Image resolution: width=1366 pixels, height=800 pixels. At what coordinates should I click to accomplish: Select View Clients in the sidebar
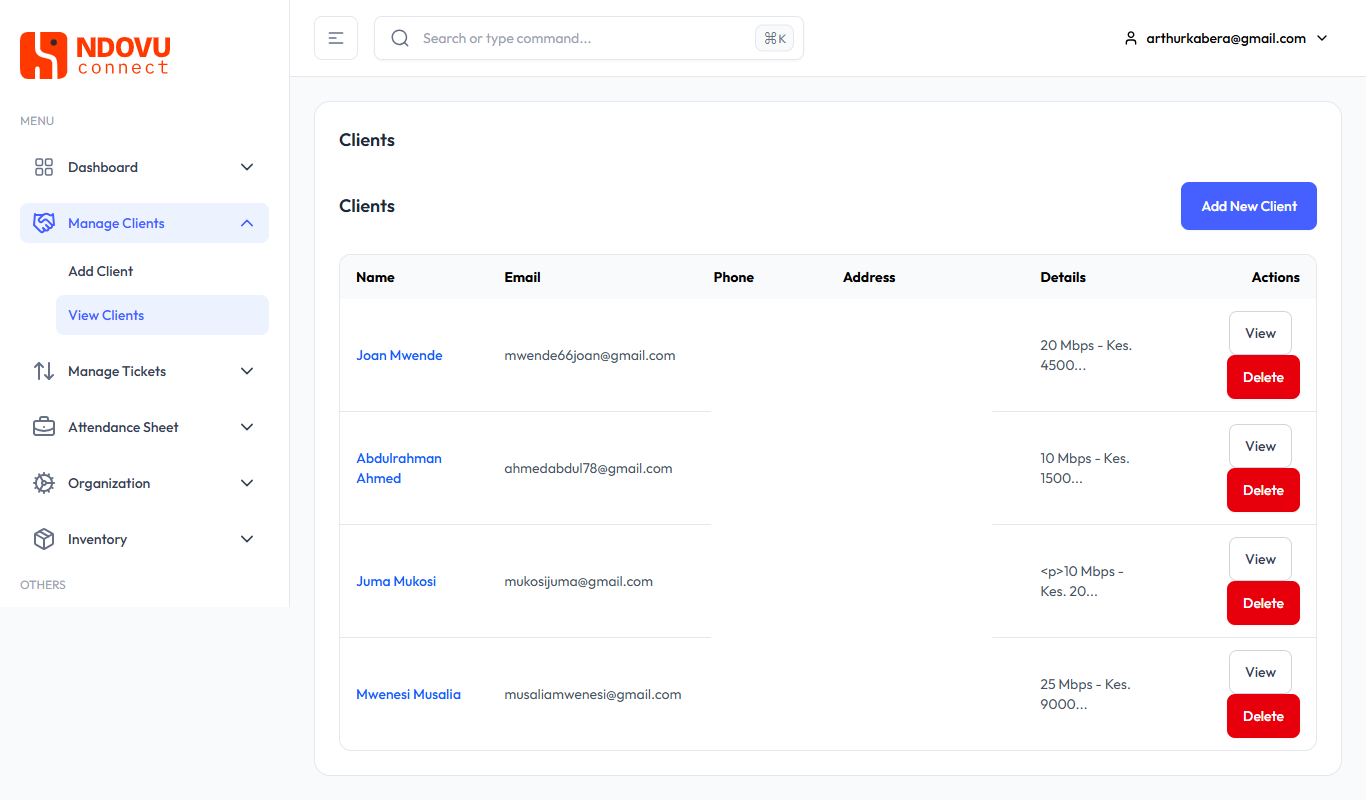click(x=106, y=315)
